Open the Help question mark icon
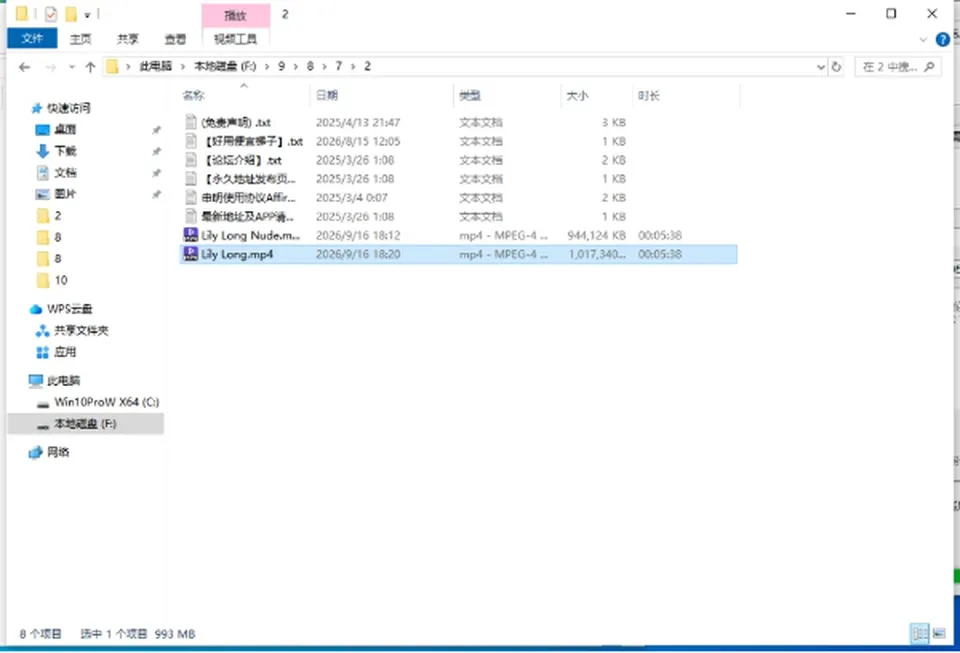This screenshot has height=653, width=960. (x=943, y=40)
